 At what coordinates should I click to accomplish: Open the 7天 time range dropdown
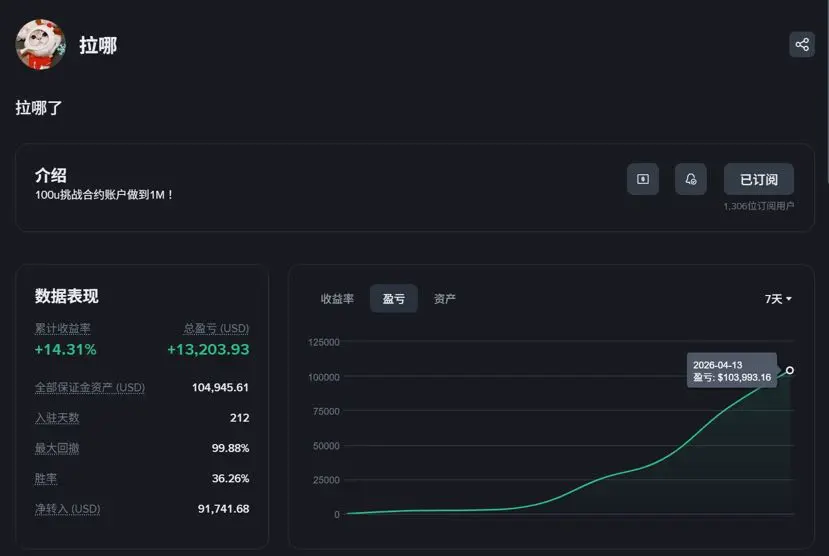[x=778, y=299]
